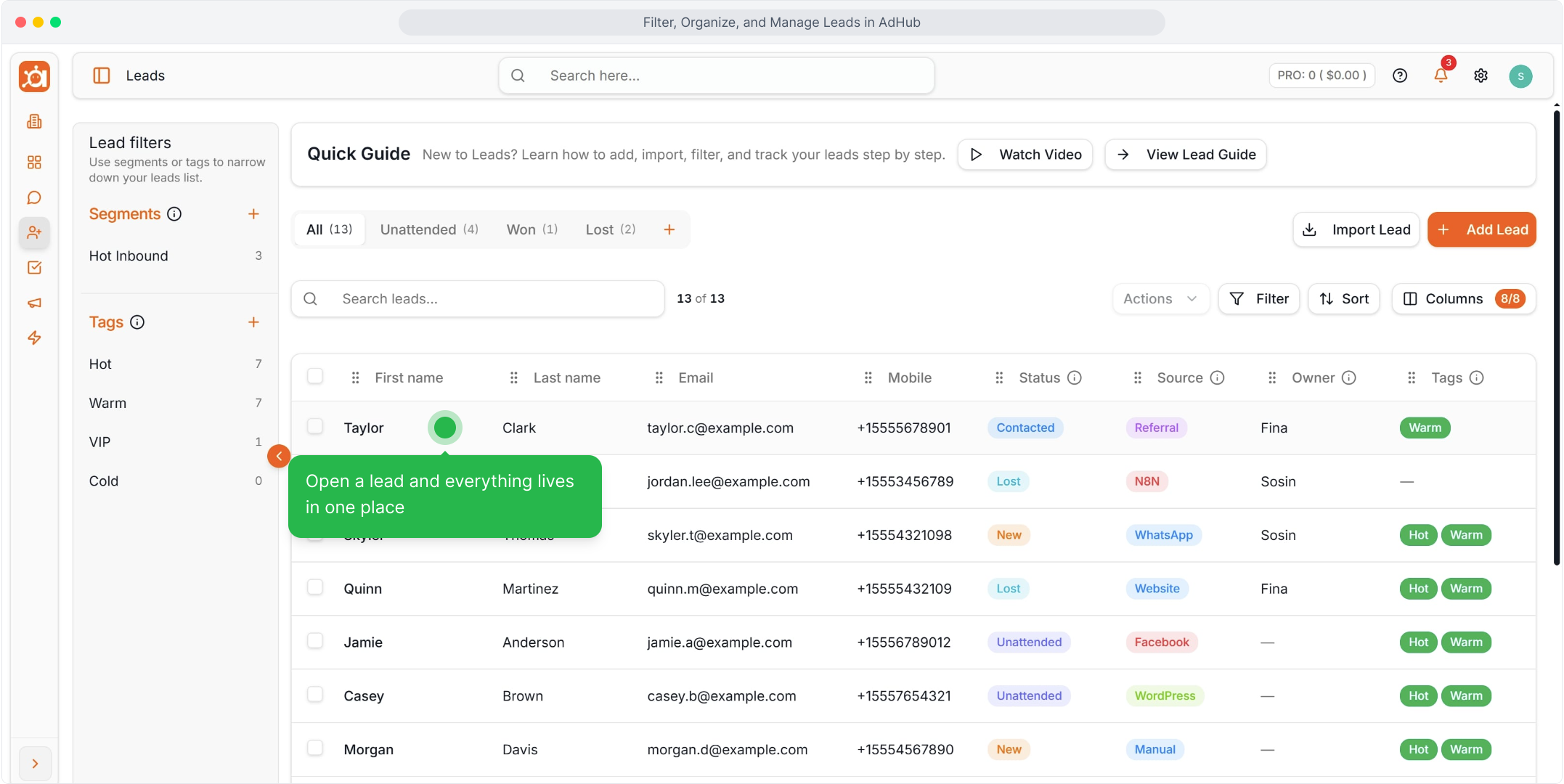Viewport: 1564px width, 784px height.
Task: Show the Status column info icon
Action: 1075,377
